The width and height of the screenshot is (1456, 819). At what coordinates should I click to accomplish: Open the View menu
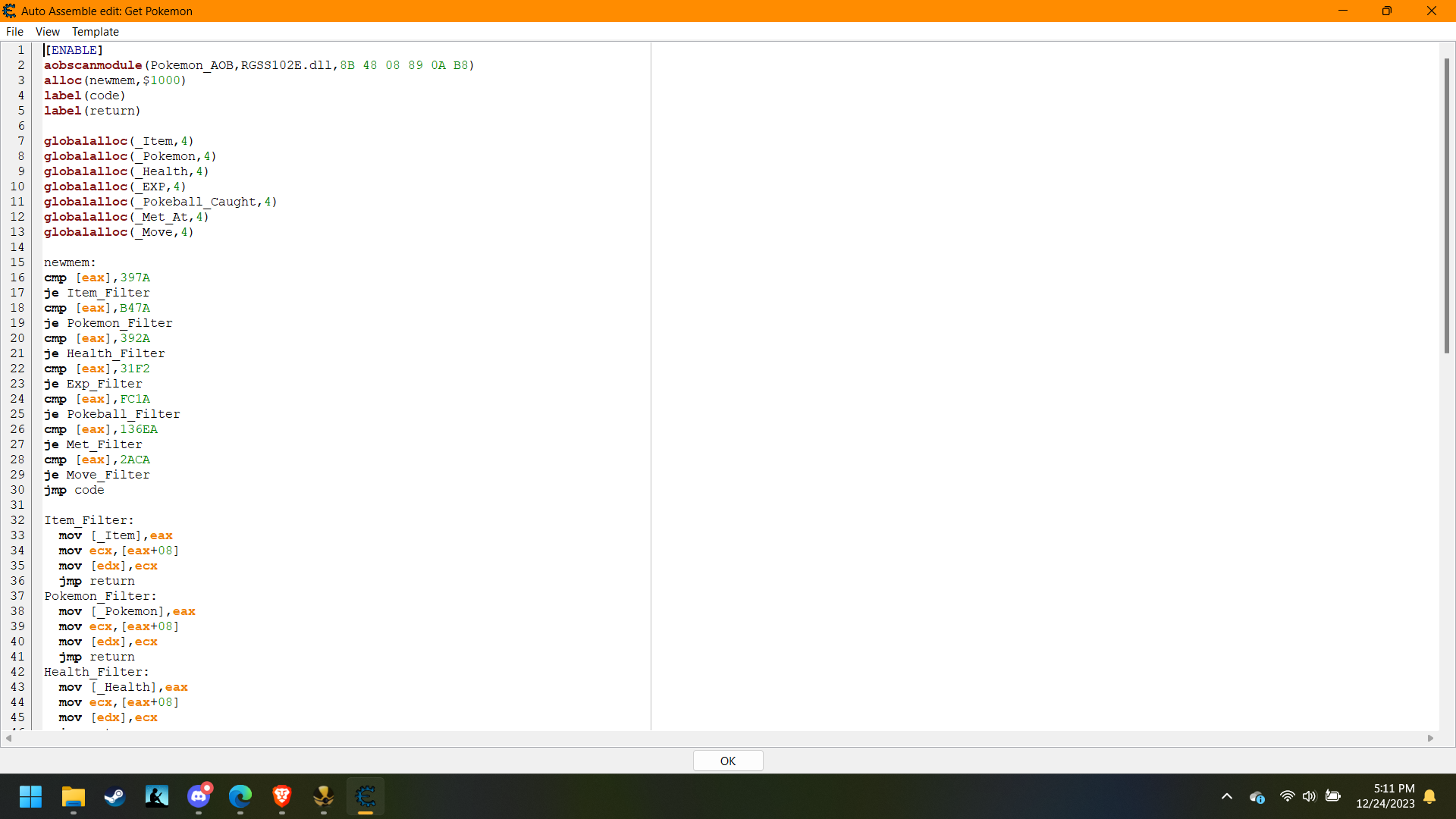(x=47, y=31)
